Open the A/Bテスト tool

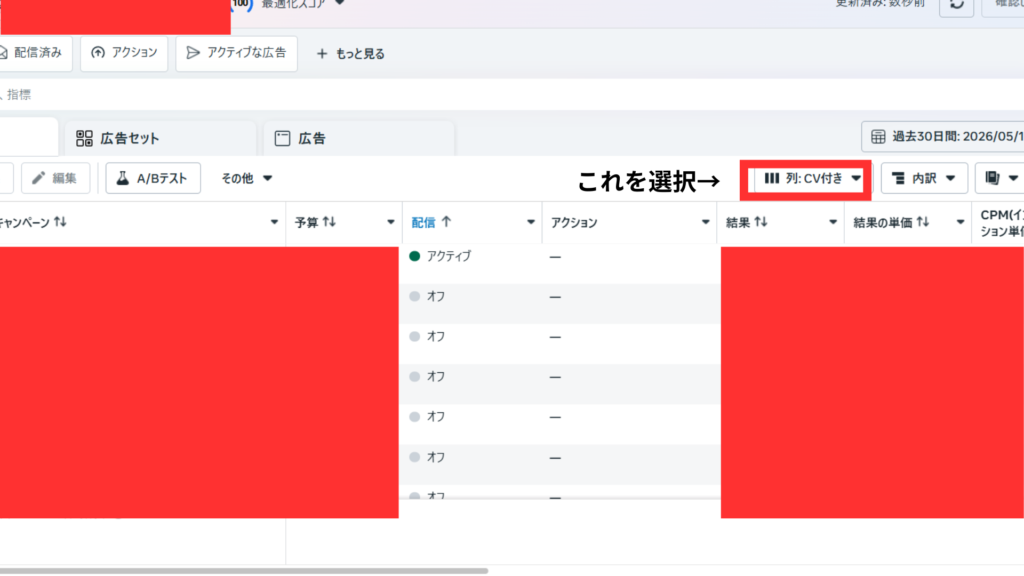coord(153,178)
